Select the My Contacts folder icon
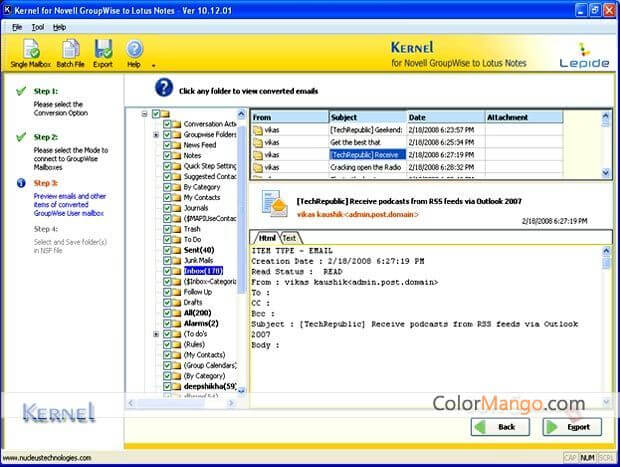 pyautogui.click(x=176, y=197)
